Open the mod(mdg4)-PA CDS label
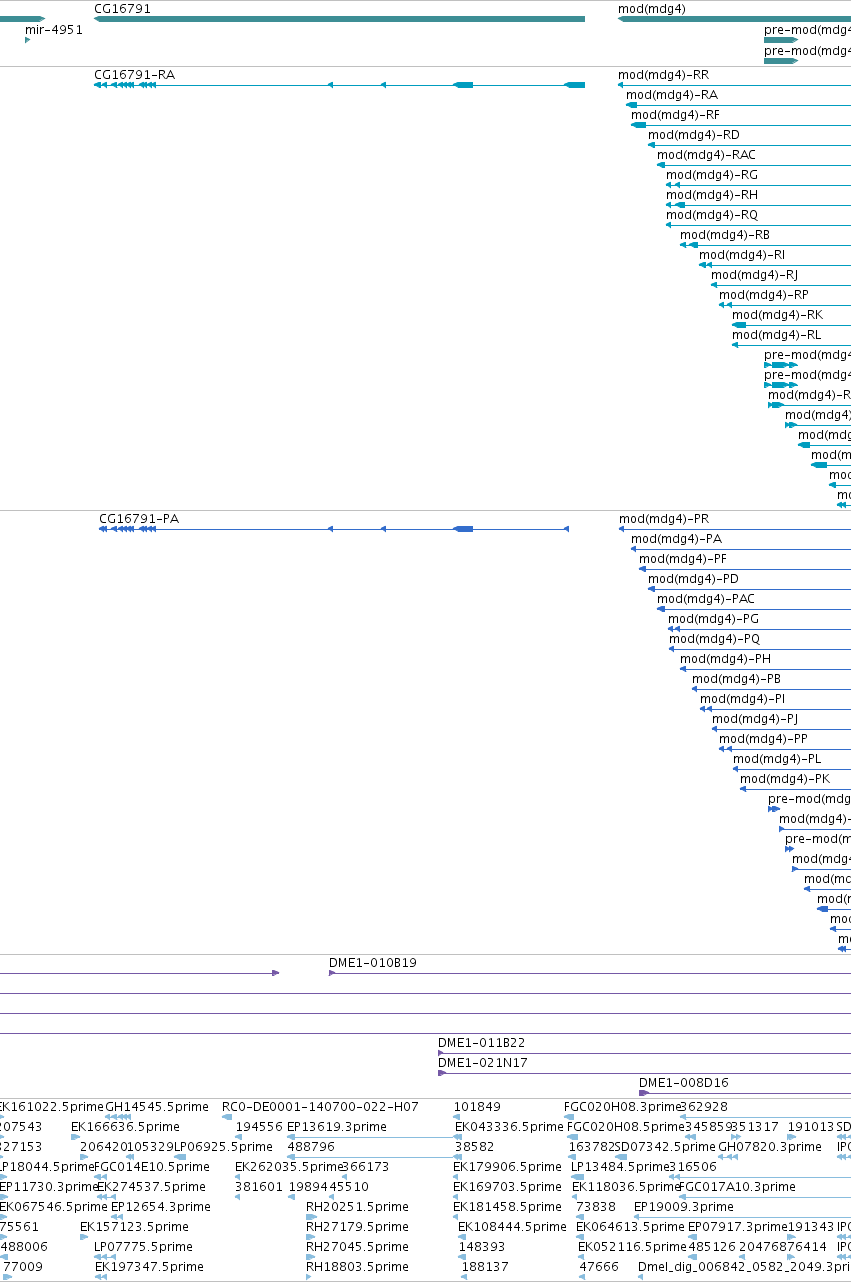Image resolution: width=851 pixels, height=1282 pixels. click(676, 539)
